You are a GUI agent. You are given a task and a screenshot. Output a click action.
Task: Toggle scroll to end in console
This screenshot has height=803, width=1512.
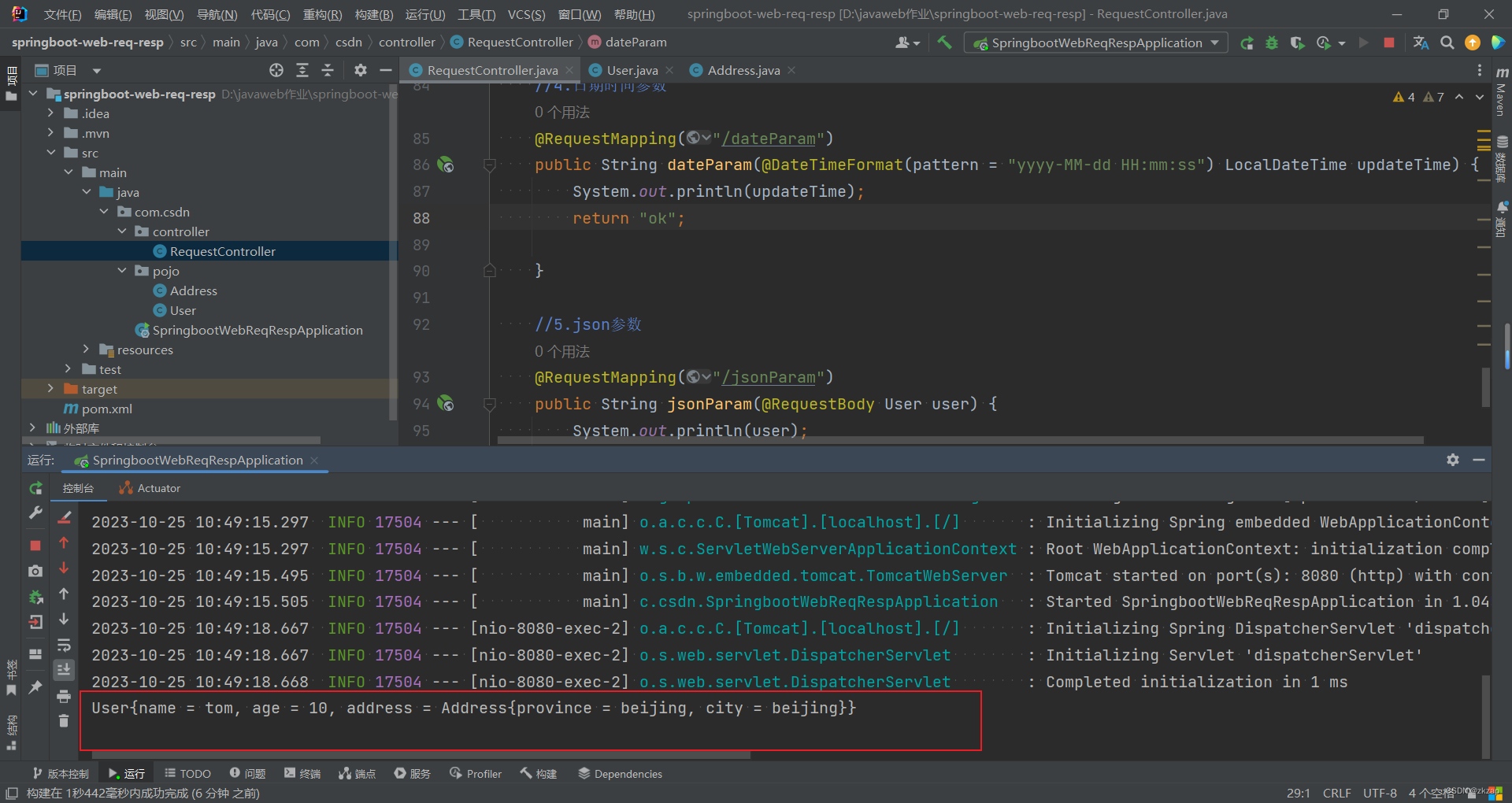[x=64, y=670]
